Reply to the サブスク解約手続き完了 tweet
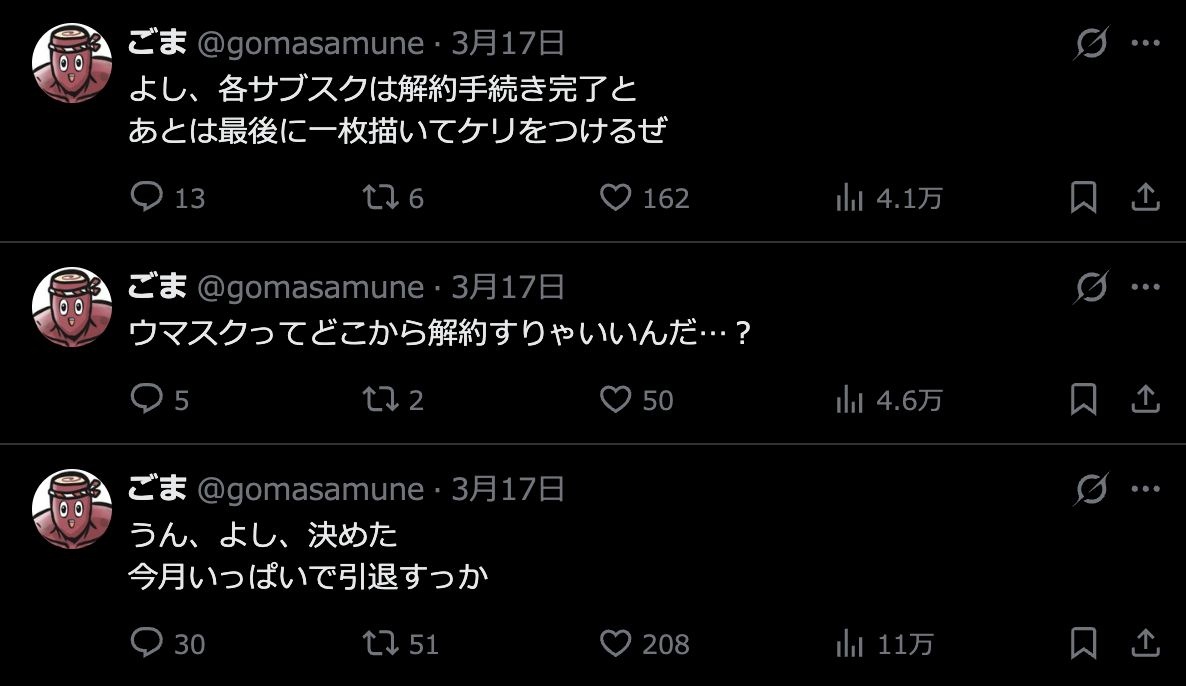The height and width of the screenshot is (686, 1186). coord(147,197)
